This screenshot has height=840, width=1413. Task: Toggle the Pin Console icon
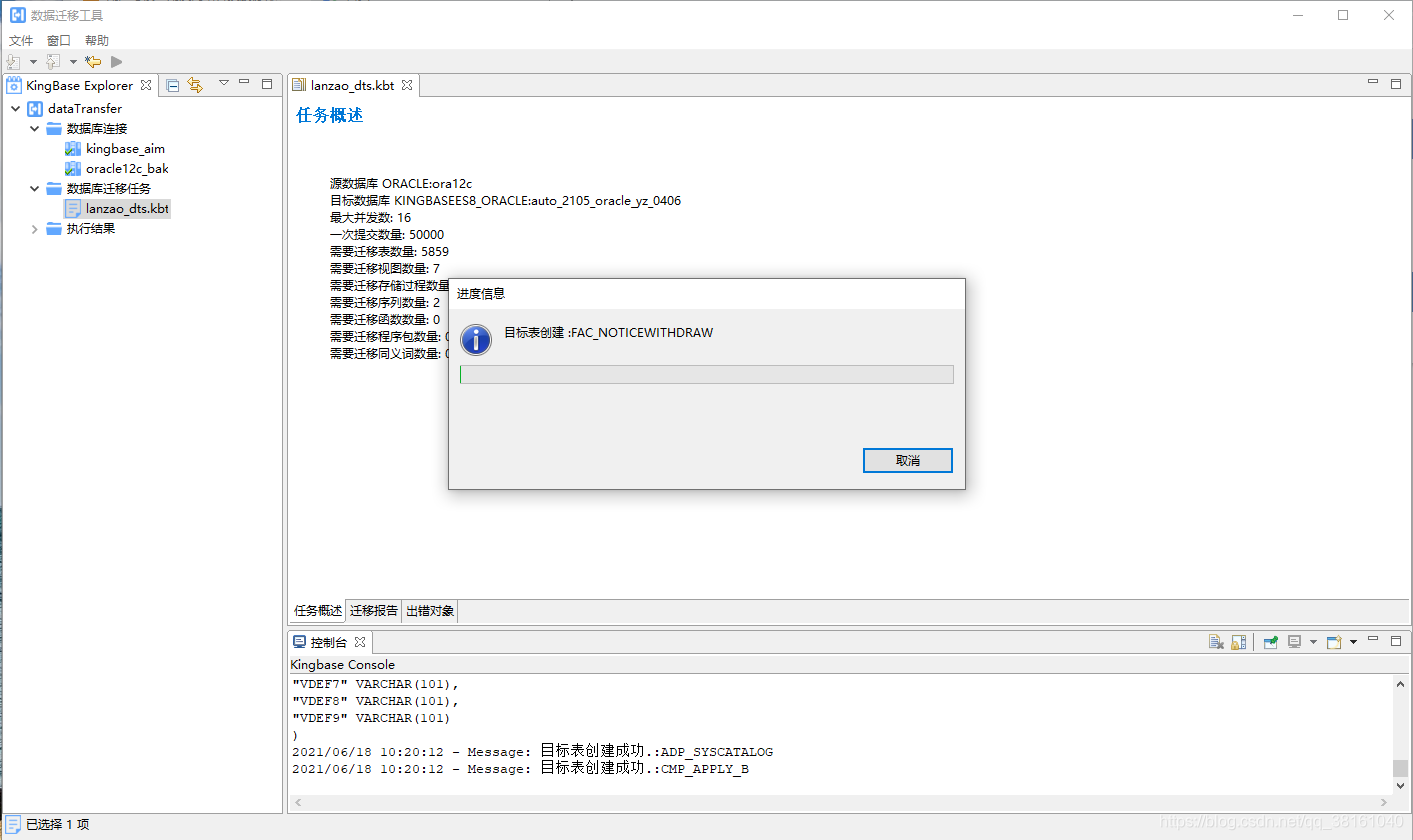coord(1271,642)
